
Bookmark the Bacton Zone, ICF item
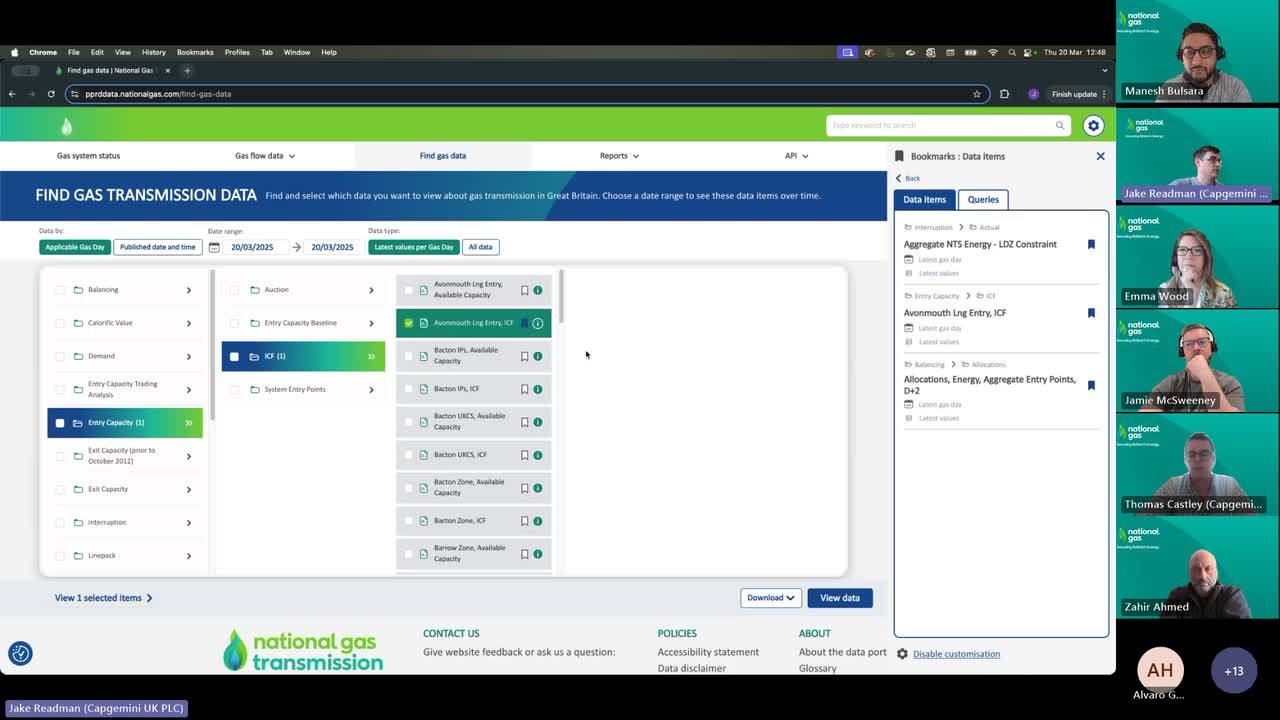(524, 521)
